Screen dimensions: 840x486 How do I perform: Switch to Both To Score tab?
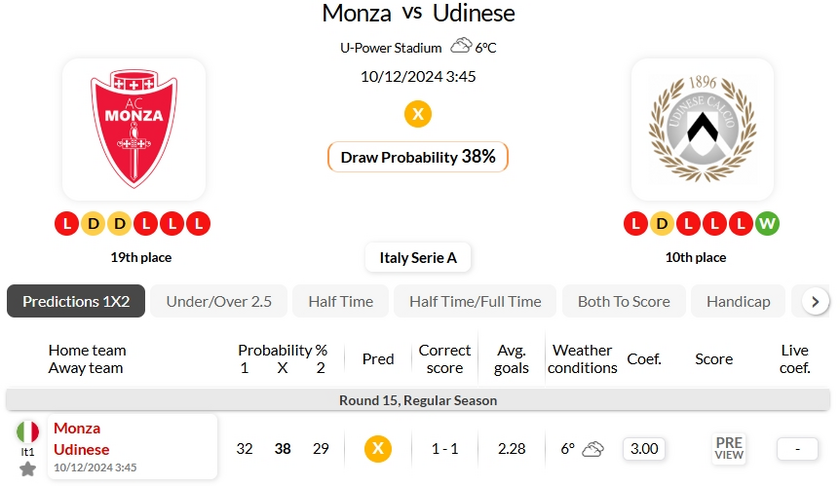click(624, 301)
